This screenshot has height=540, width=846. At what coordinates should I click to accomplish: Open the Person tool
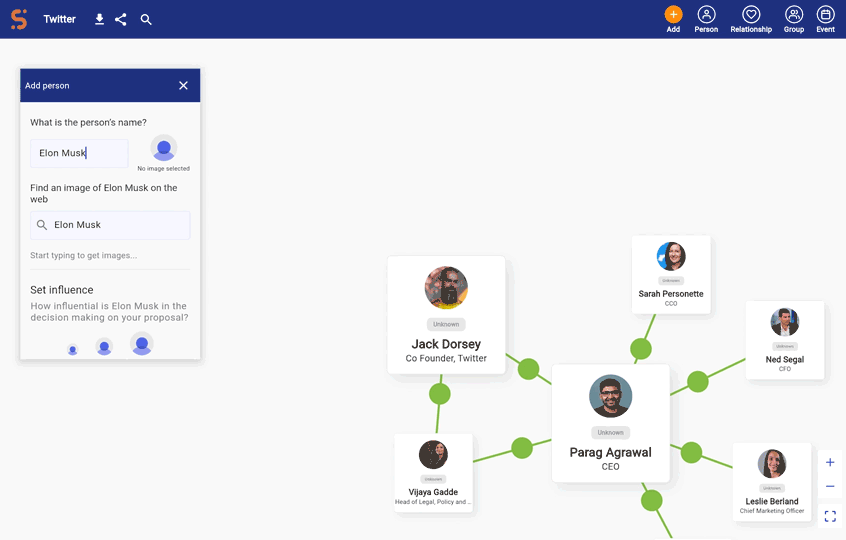(706, 19)
